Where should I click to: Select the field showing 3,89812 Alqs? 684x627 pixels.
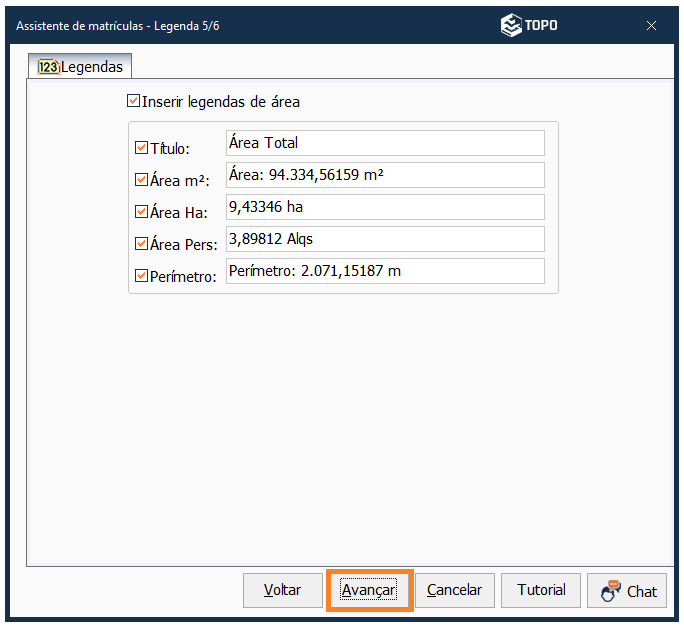coord(384,239)
